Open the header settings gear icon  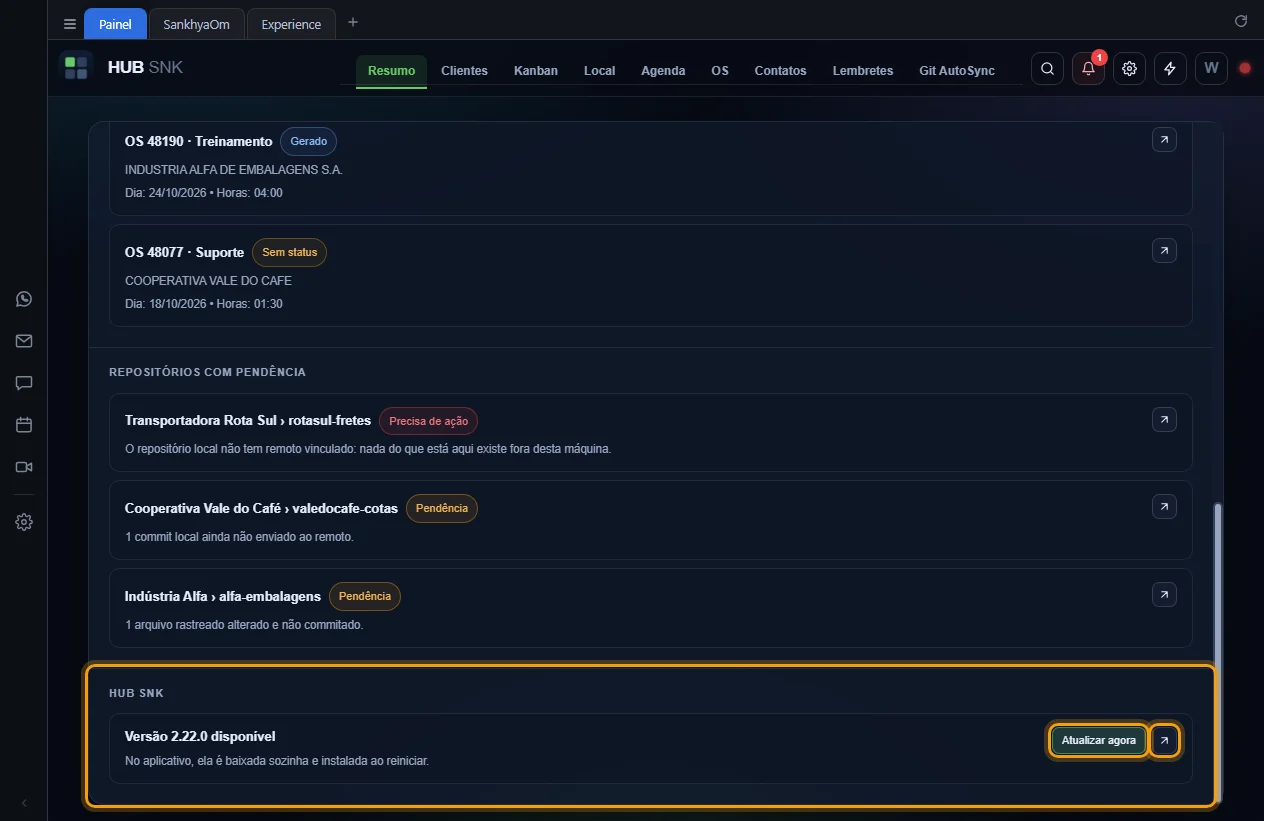coord(1130,69)
